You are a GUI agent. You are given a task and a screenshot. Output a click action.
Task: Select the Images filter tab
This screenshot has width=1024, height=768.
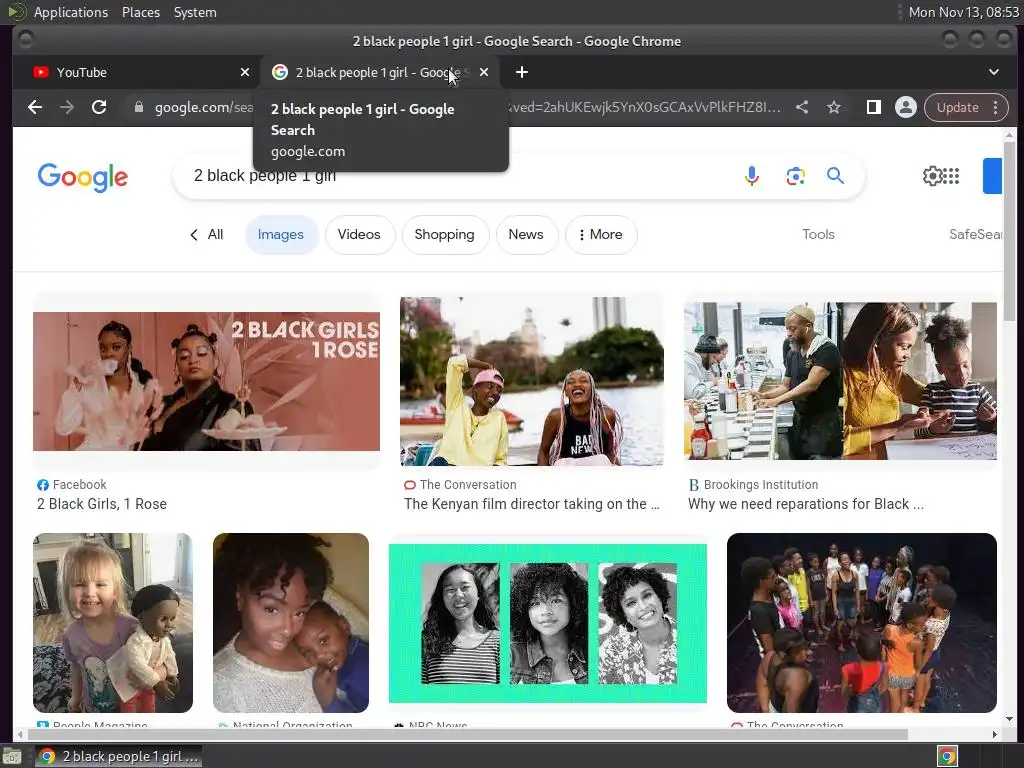click(x=281, y=234)
